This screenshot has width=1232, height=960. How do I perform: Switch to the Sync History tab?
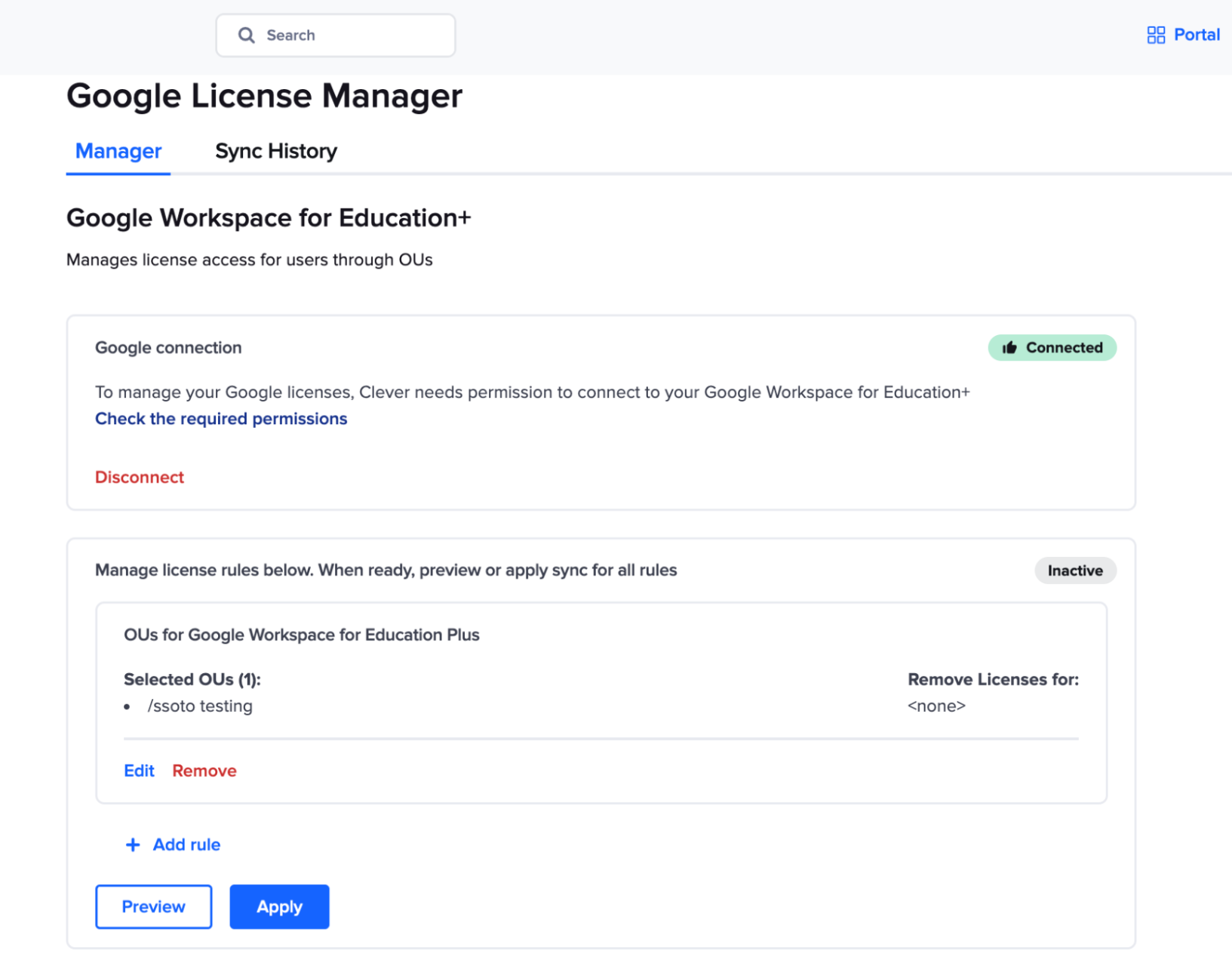point(276,152)
